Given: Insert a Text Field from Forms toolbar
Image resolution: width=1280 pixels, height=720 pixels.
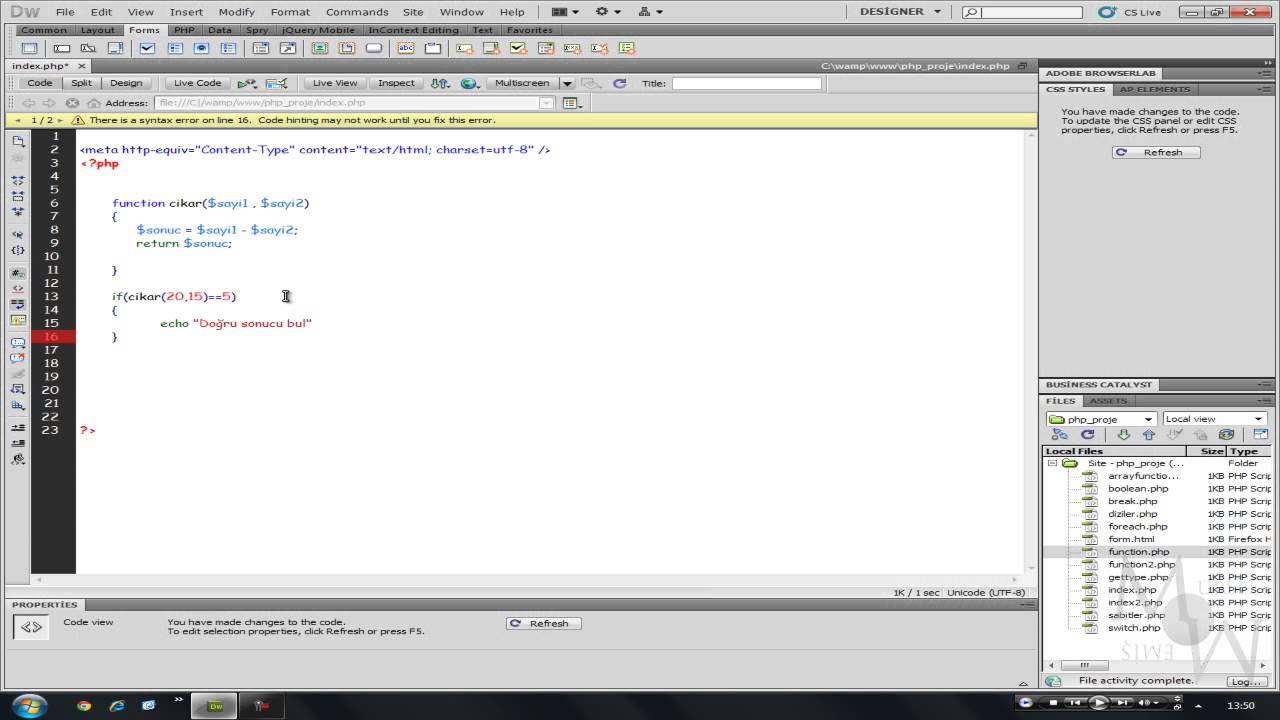Looking at the screenshot, I should [x=62, y=48].
